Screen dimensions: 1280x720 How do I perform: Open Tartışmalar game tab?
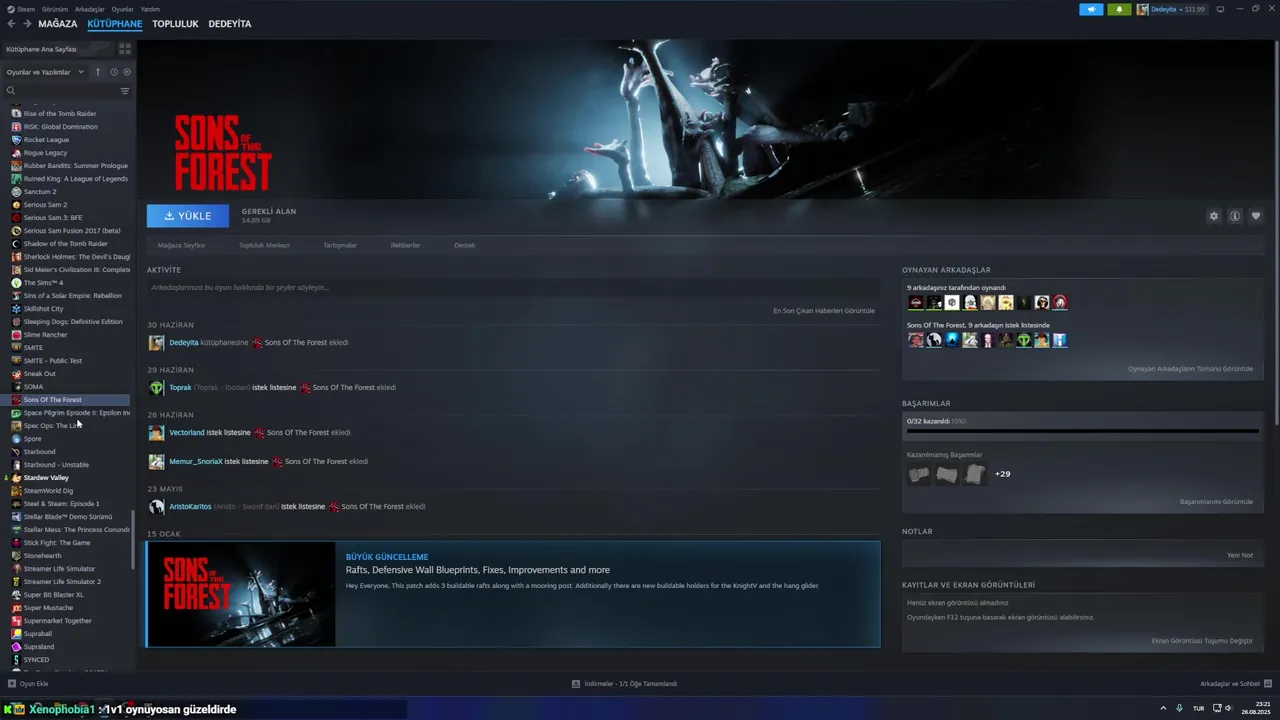[340, 245]
